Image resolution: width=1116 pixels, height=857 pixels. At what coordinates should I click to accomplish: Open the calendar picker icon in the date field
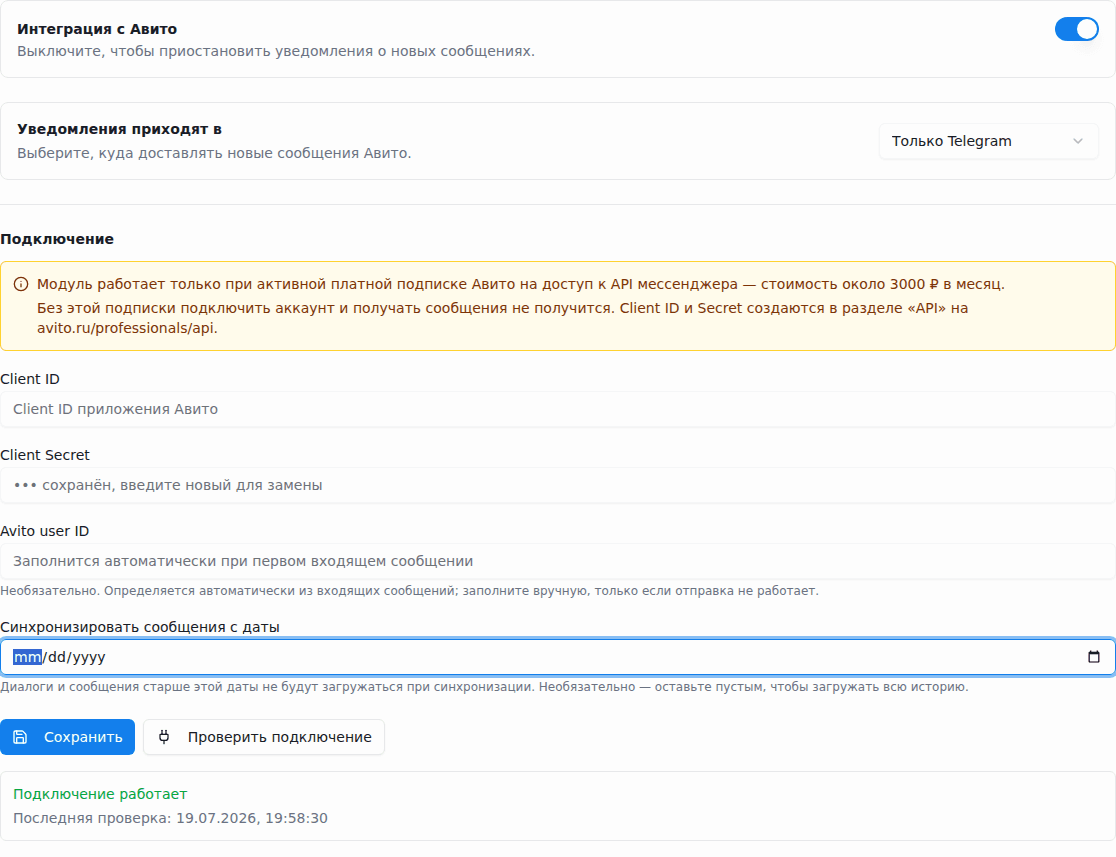coord(1093,657)
